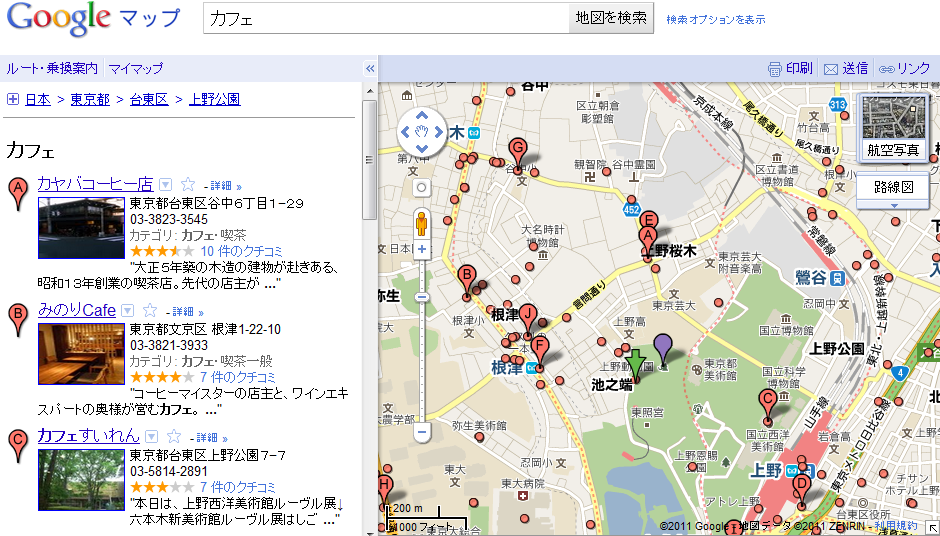Image resolution: width=940 pixels, height=536 pixels.
Task: Click the 上野公園 breadcrumb link
Action: pos(215,99)
